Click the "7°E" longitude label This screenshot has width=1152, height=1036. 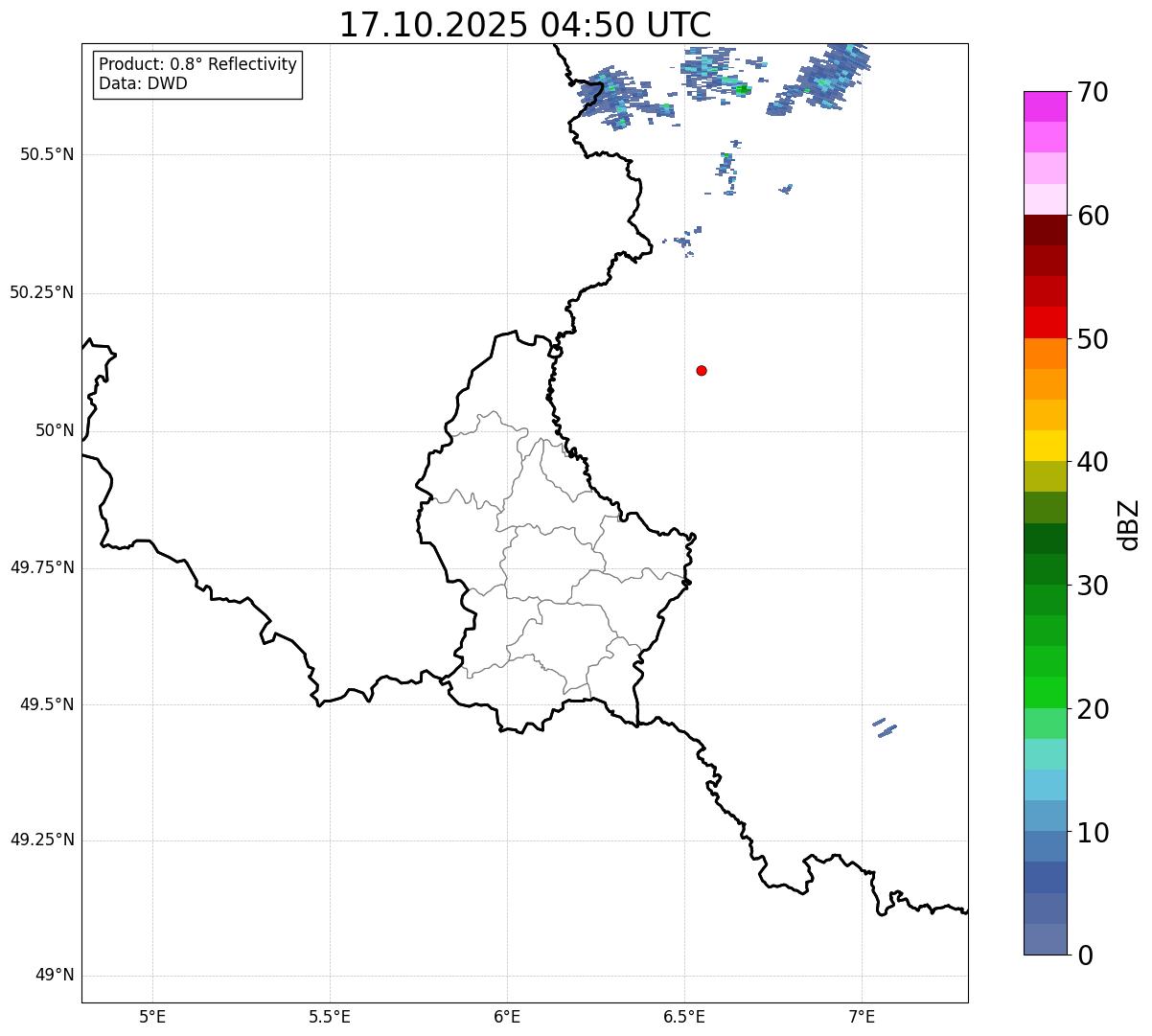pyautogui.click(x=862, y=1016)
